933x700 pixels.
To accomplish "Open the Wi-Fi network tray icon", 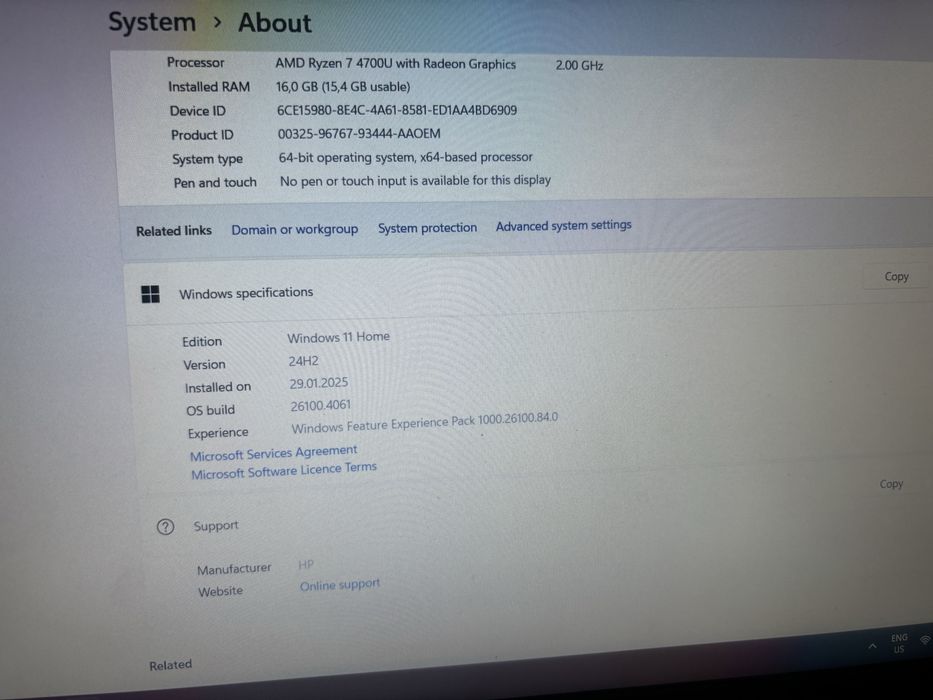I will (x=926, y=640).
